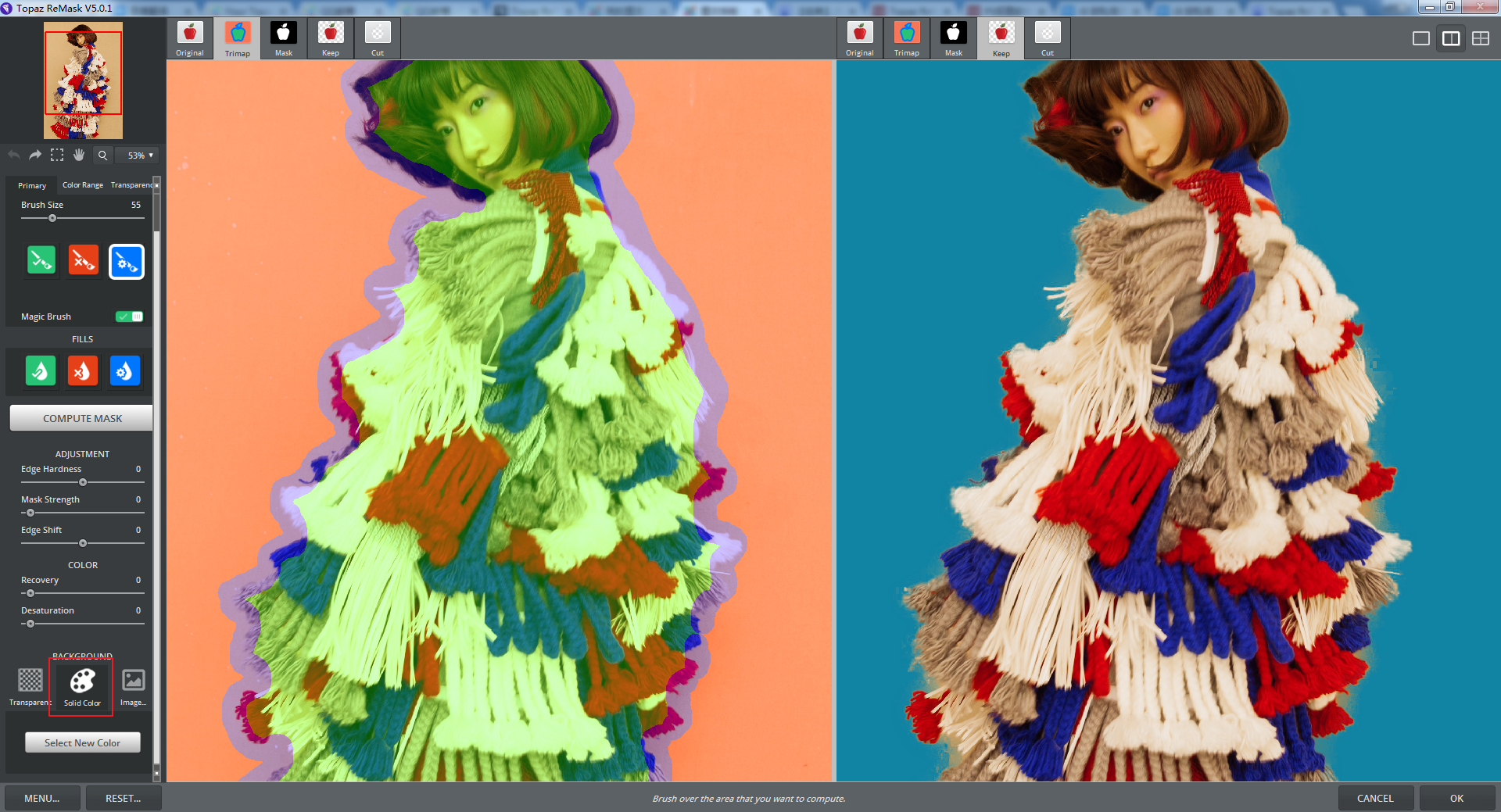Choose the Image background option
Viewport: 1501px width, 812px height.
click(134, 686)
